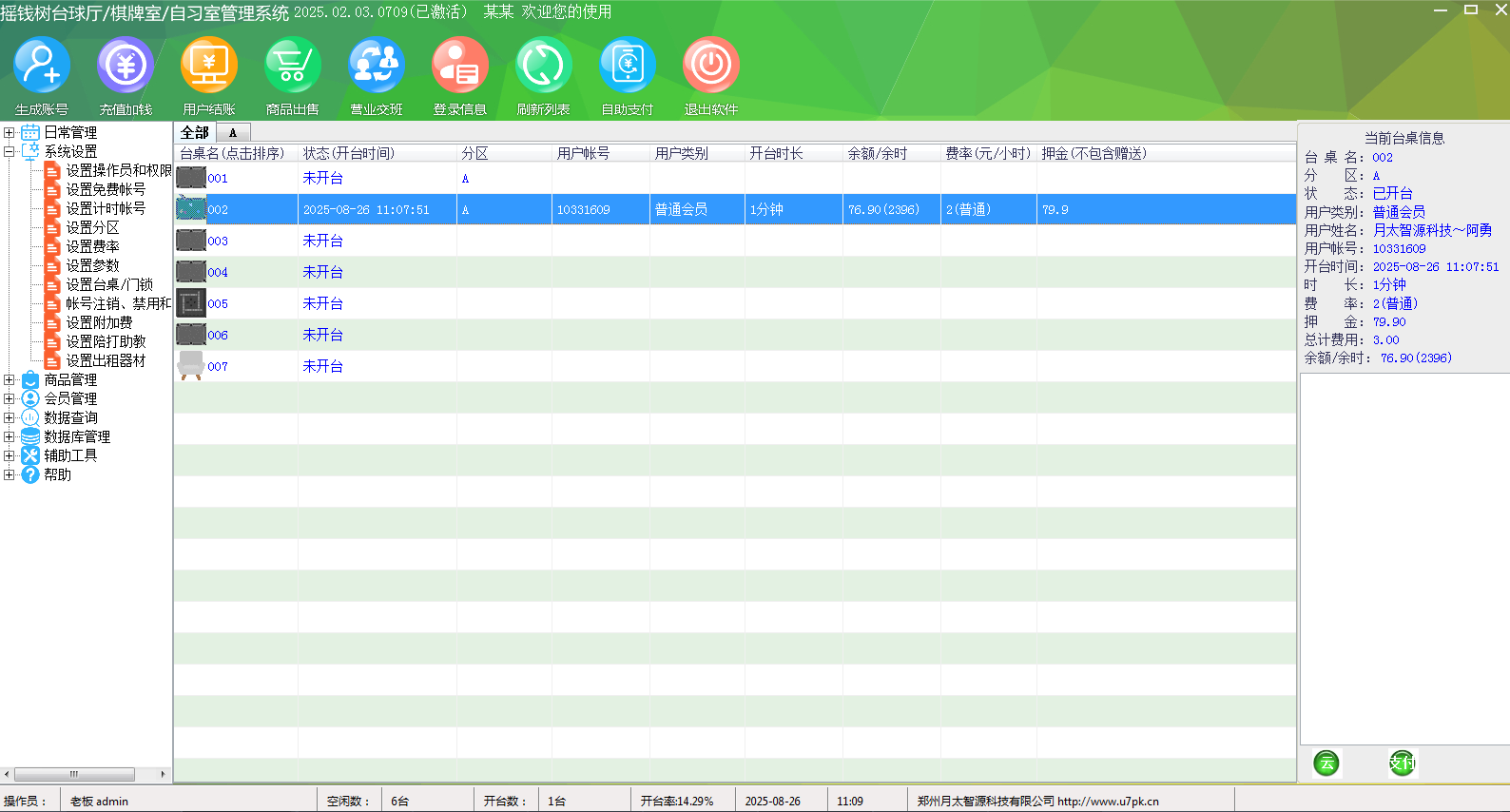Click 退出软件 power icon to exit
The height and width of the screenshot is (812, 1510).
[711, 66]
